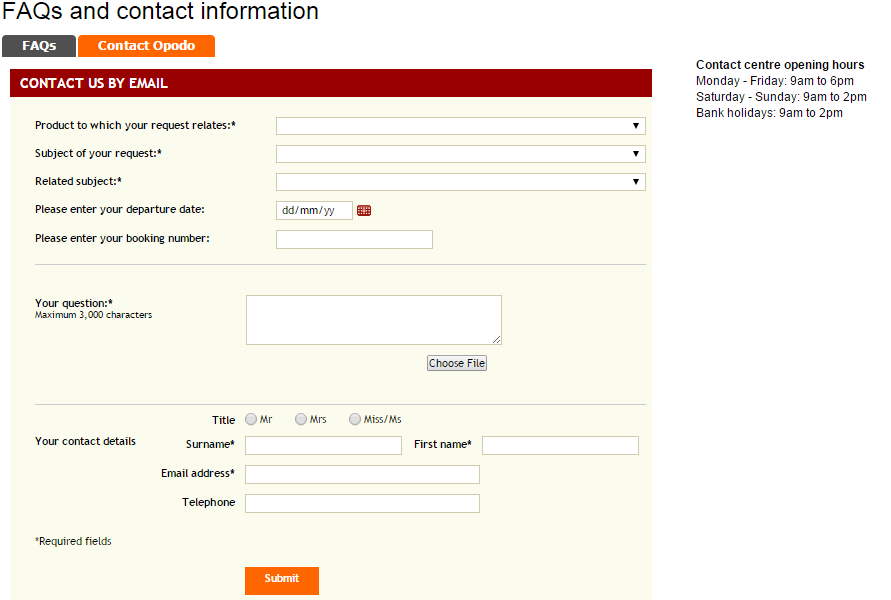Expand the Related subject dropdown

pyautogui.click(x=460, y=182)
